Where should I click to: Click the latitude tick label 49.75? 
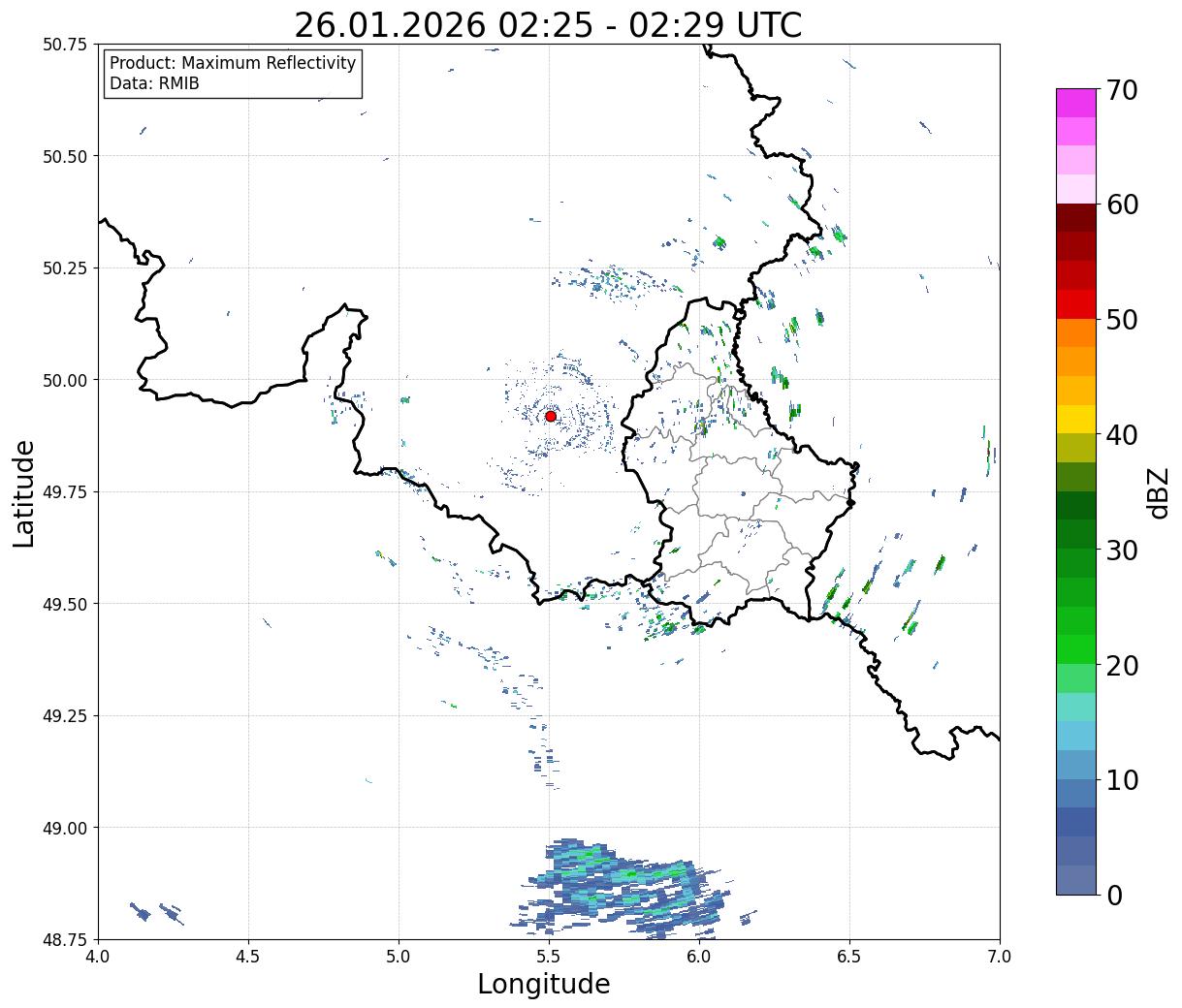[x=65, y=492]
